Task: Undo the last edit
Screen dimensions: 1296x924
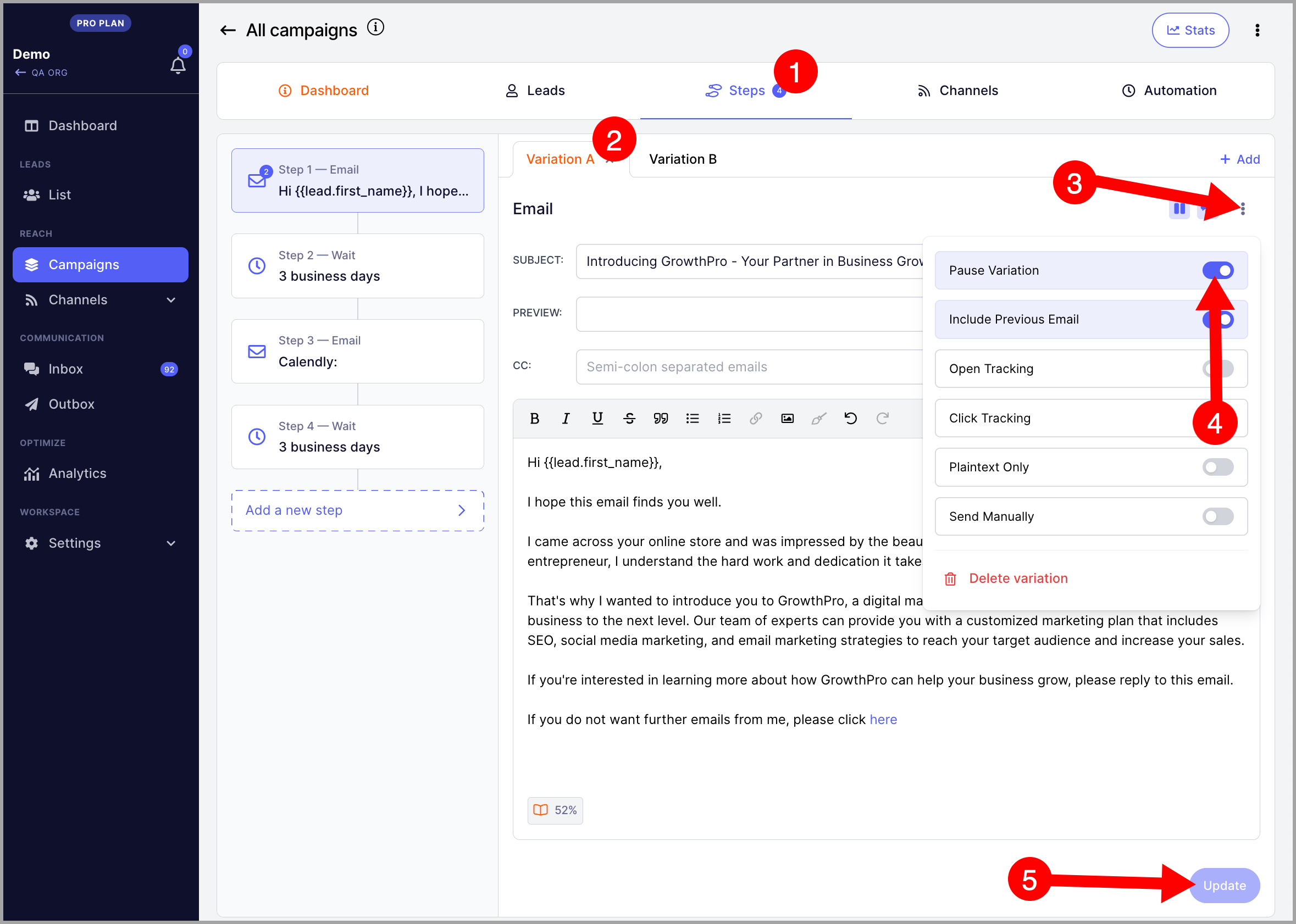Action: coord(850,419)
